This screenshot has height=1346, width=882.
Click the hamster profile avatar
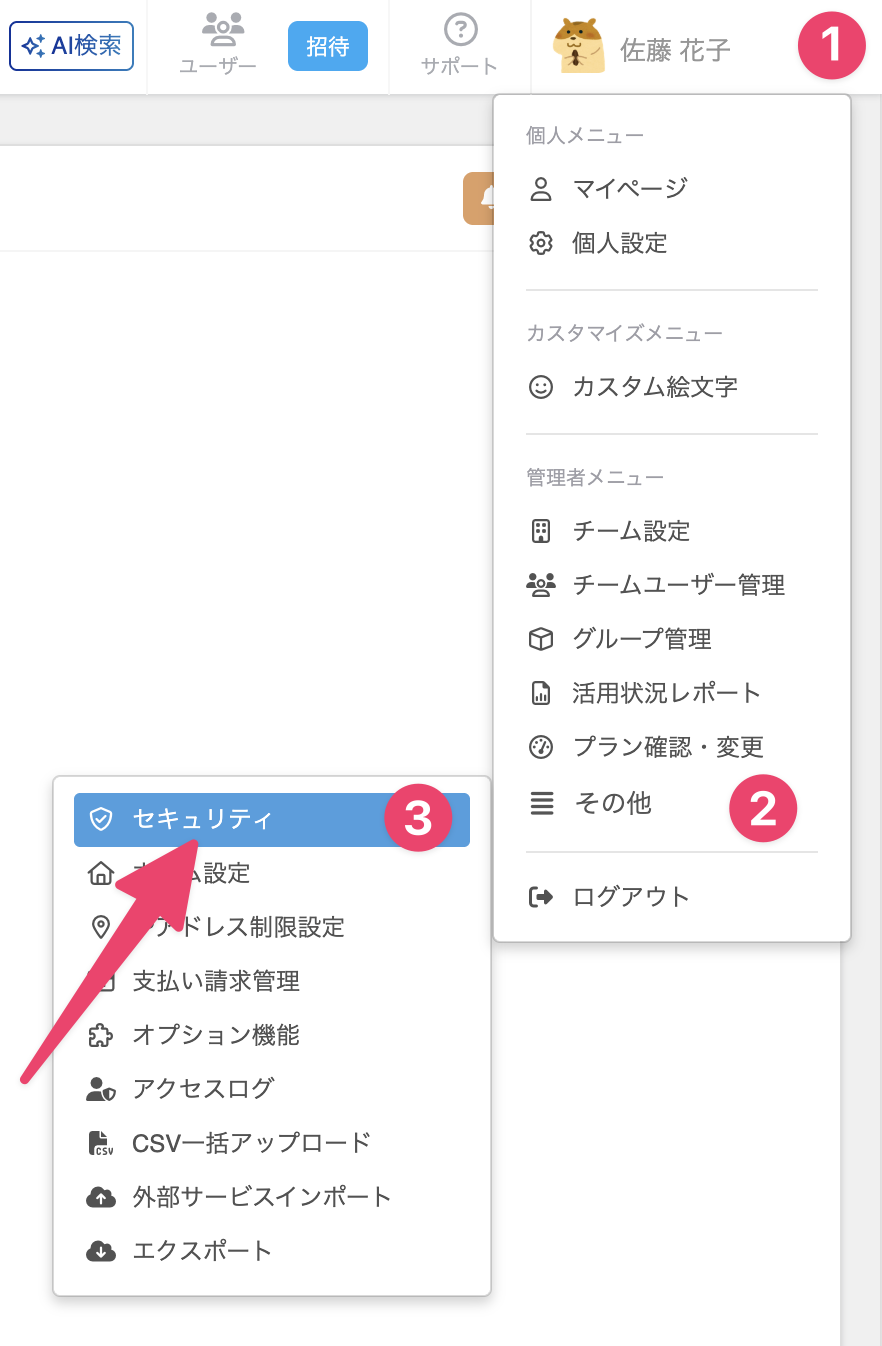[579, 46]
